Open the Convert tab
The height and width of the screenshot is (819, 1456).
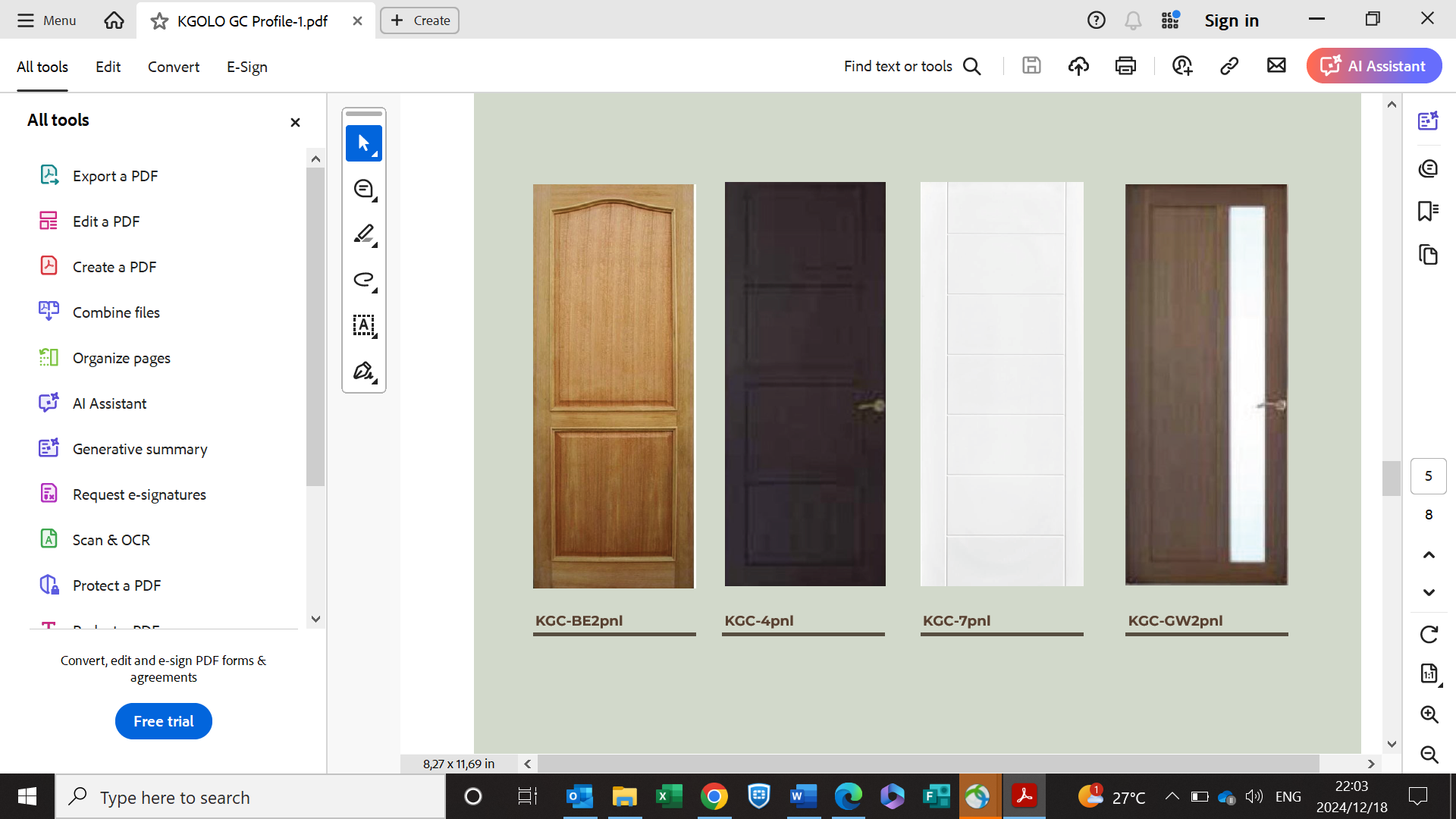click(x=173, y=67)
